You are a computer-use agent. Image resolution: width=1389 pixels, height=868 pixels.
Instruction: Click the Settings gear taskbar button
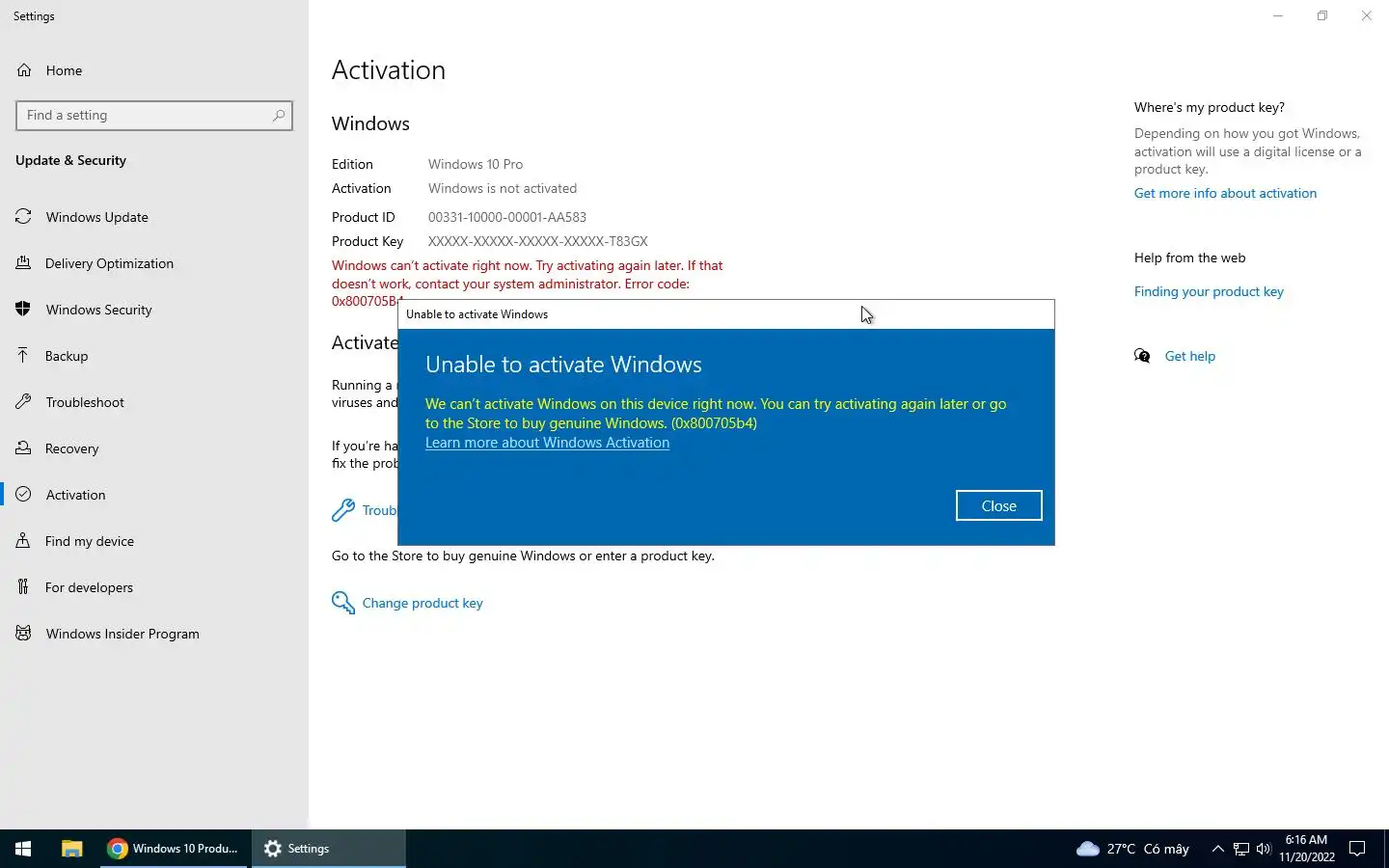(328, 849)
